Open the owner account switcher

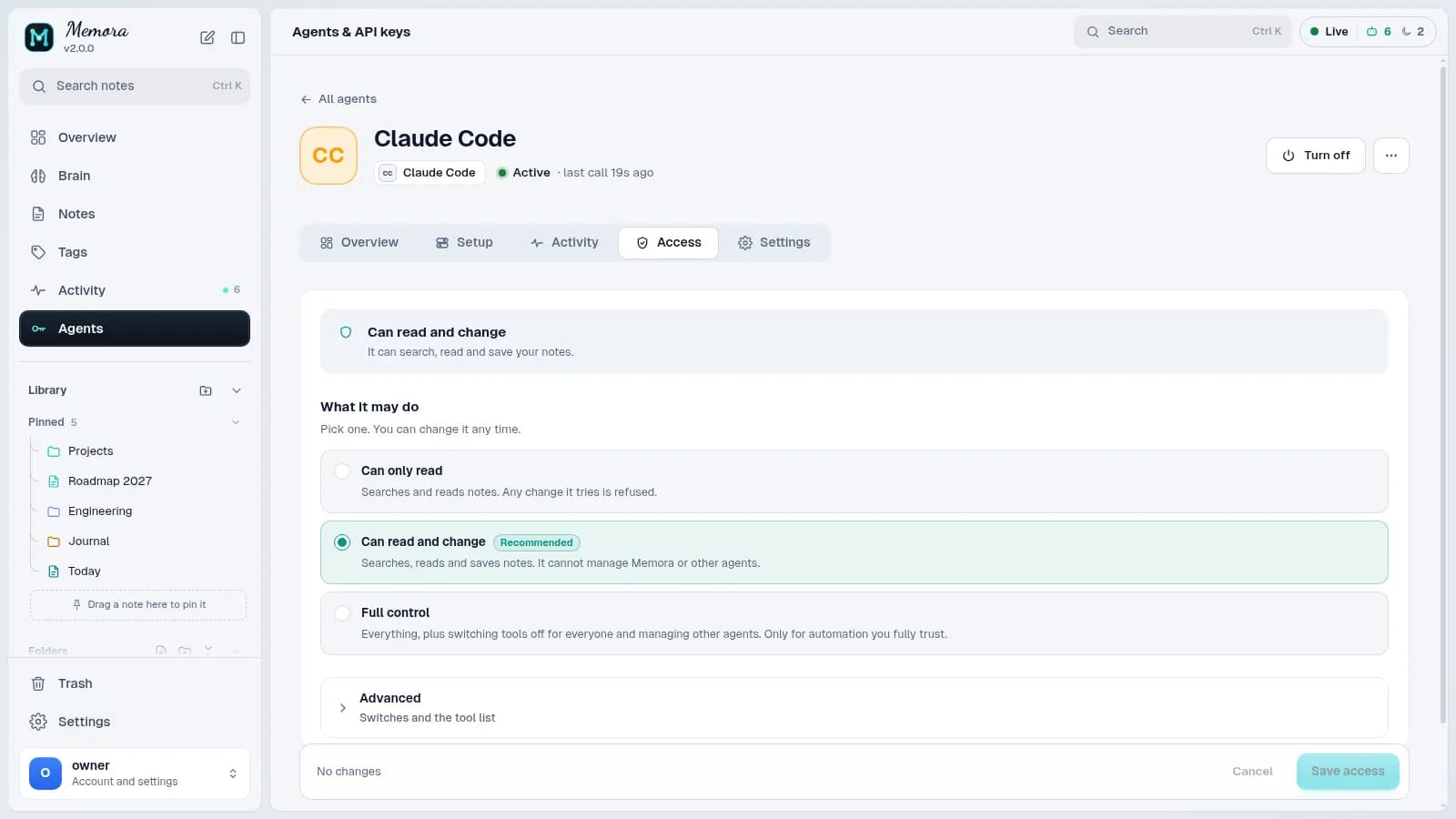135,773
